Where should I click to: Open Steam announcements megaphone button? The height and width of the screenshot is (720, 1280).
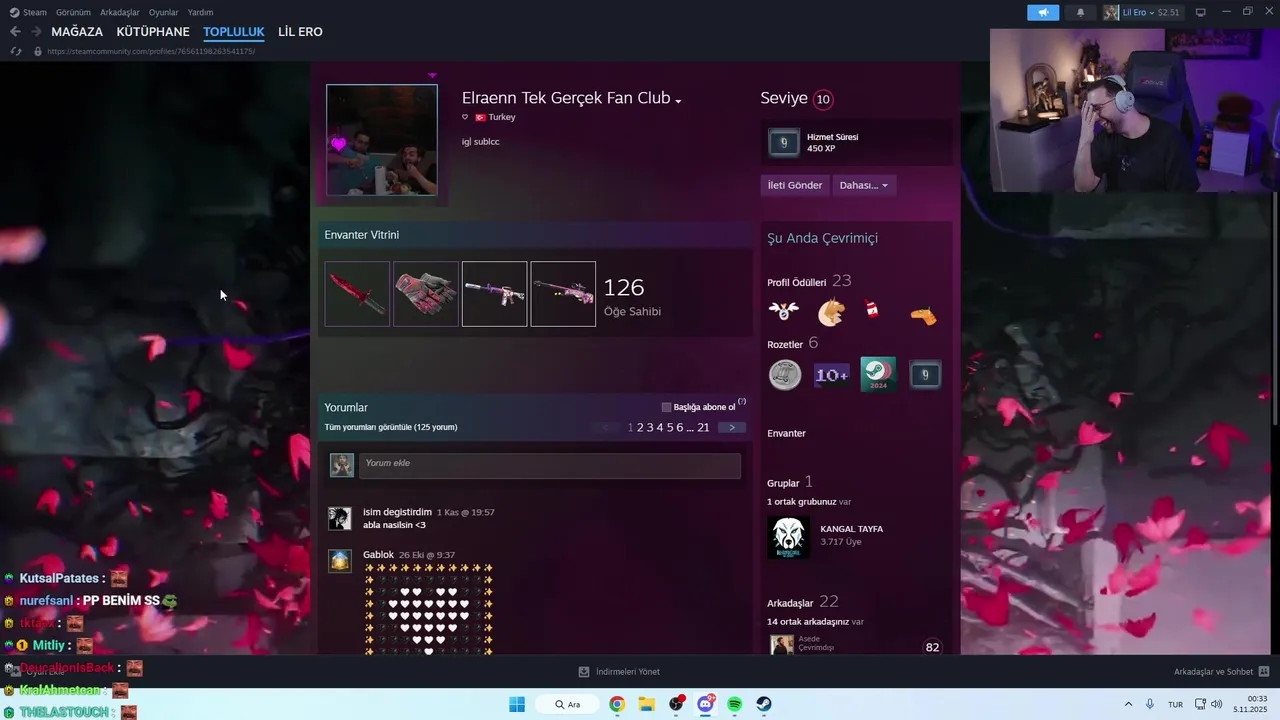(1043, 12)
